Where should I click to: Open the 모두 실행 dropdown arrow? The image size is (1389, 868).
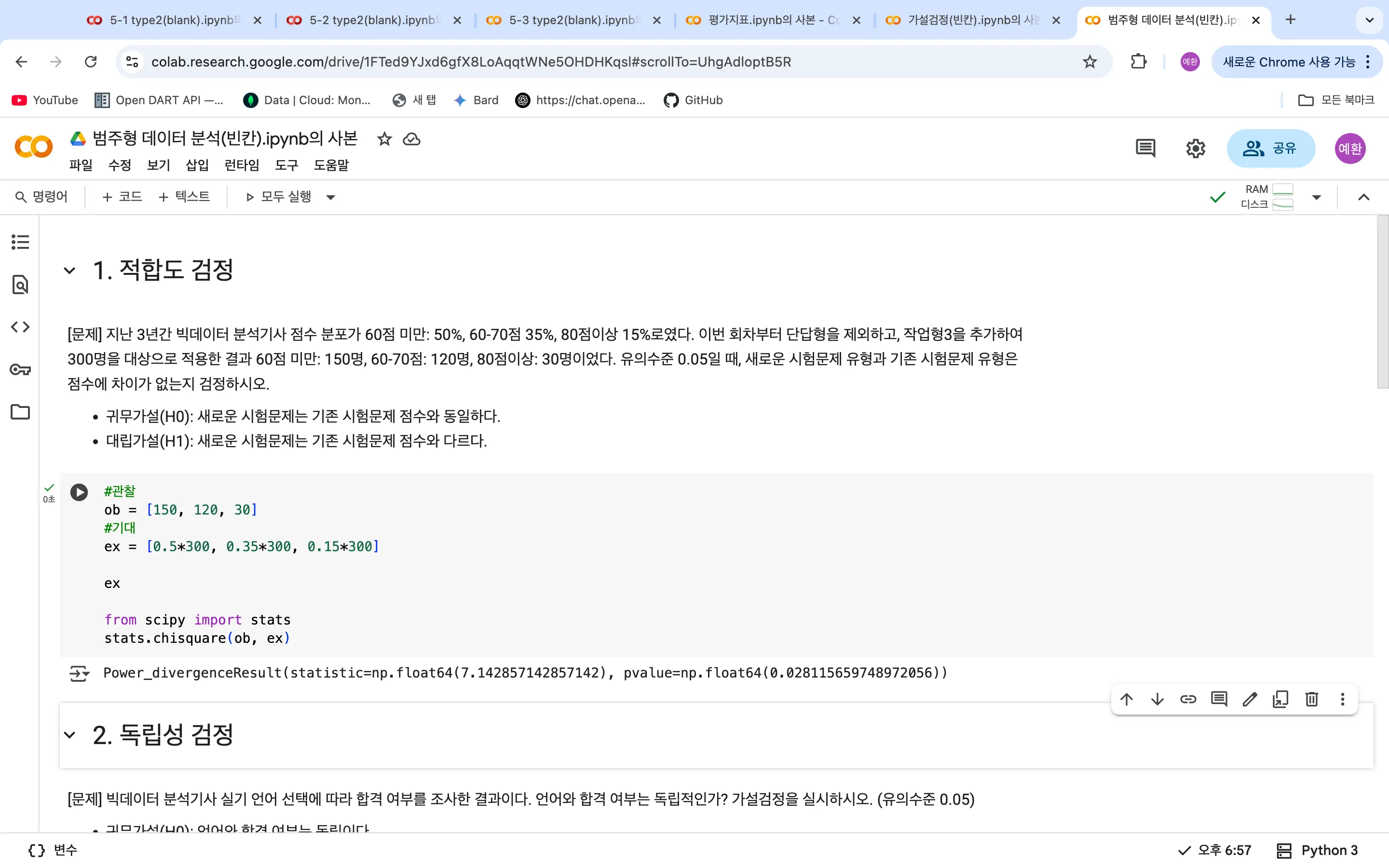click(x=330, y=197)
